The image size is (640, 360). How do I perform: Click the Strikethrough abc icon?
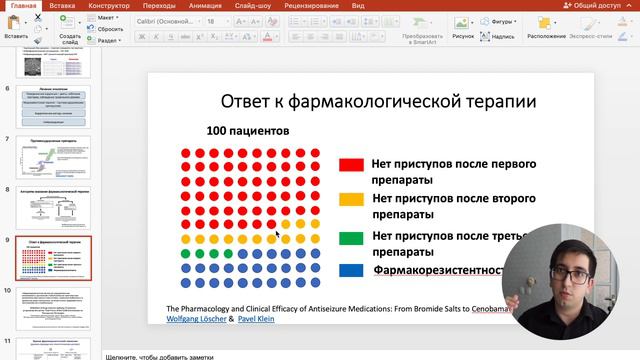click(185, 37)
